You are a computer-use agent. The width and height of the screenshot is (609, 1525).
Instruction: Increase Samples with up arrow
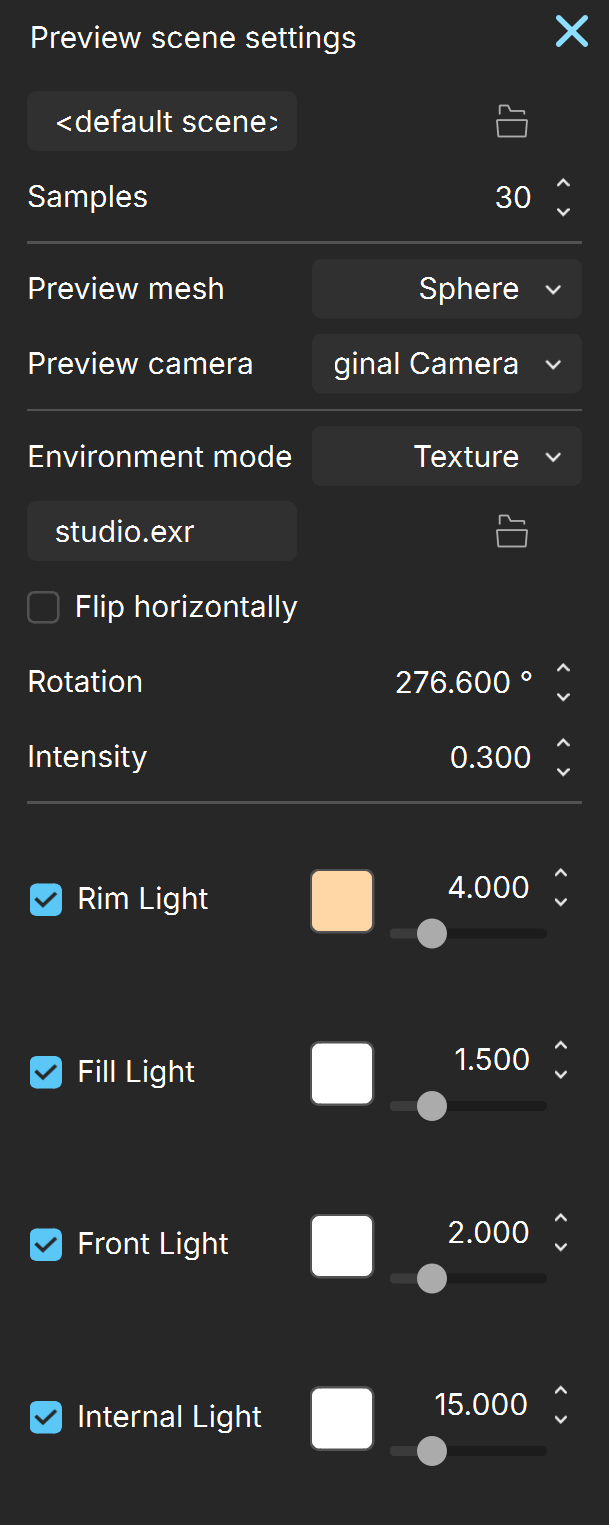(563, 184)
